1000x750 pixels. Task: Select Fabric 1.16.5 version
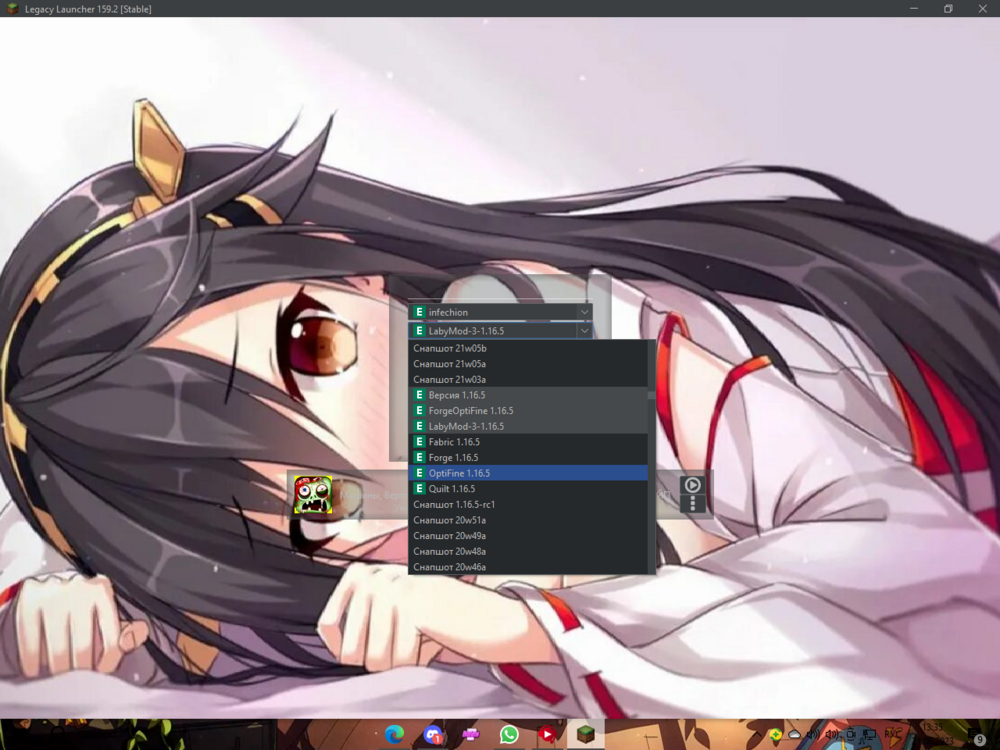[x=528, y=442]
